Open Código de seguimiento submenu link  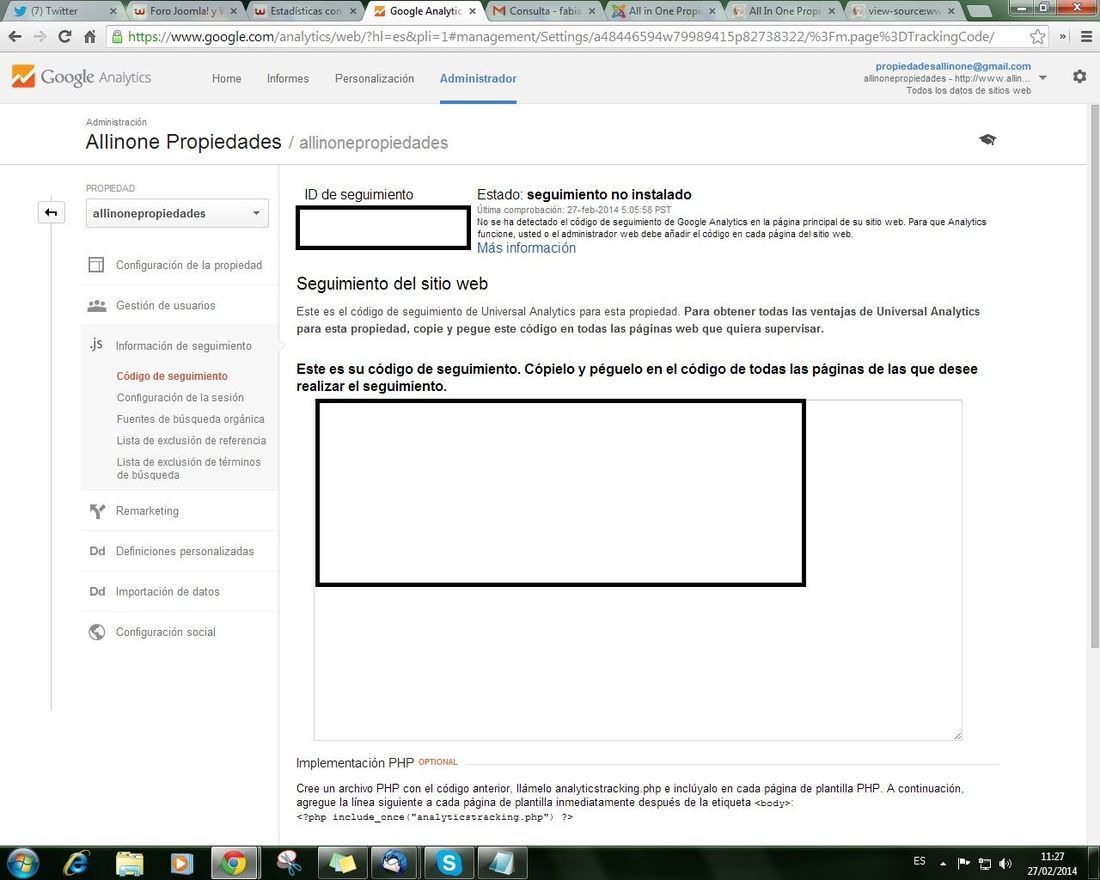tap(172, 376)
